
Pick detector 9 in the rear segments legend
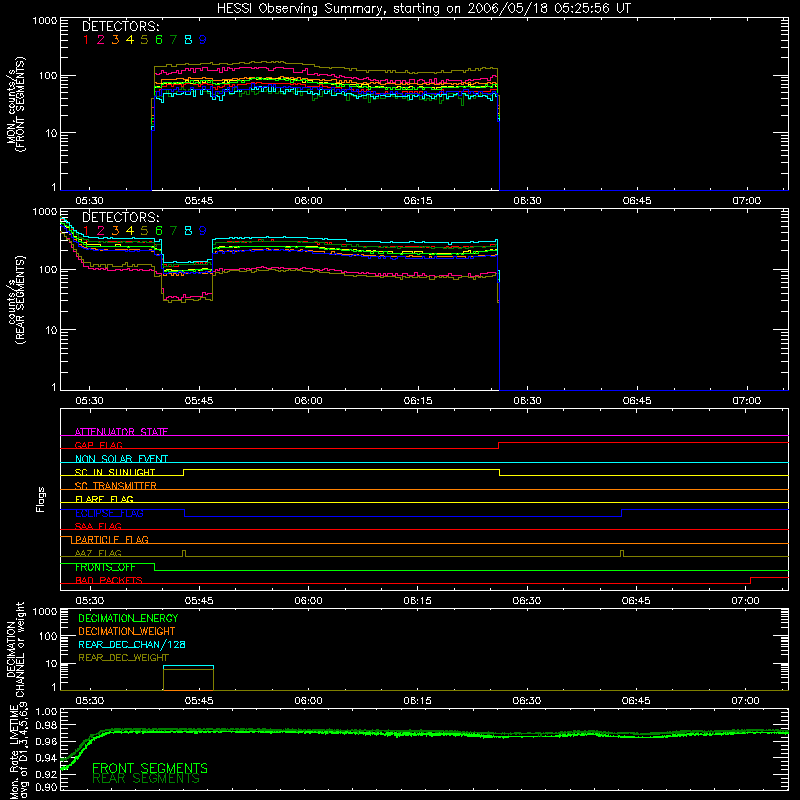203,231
